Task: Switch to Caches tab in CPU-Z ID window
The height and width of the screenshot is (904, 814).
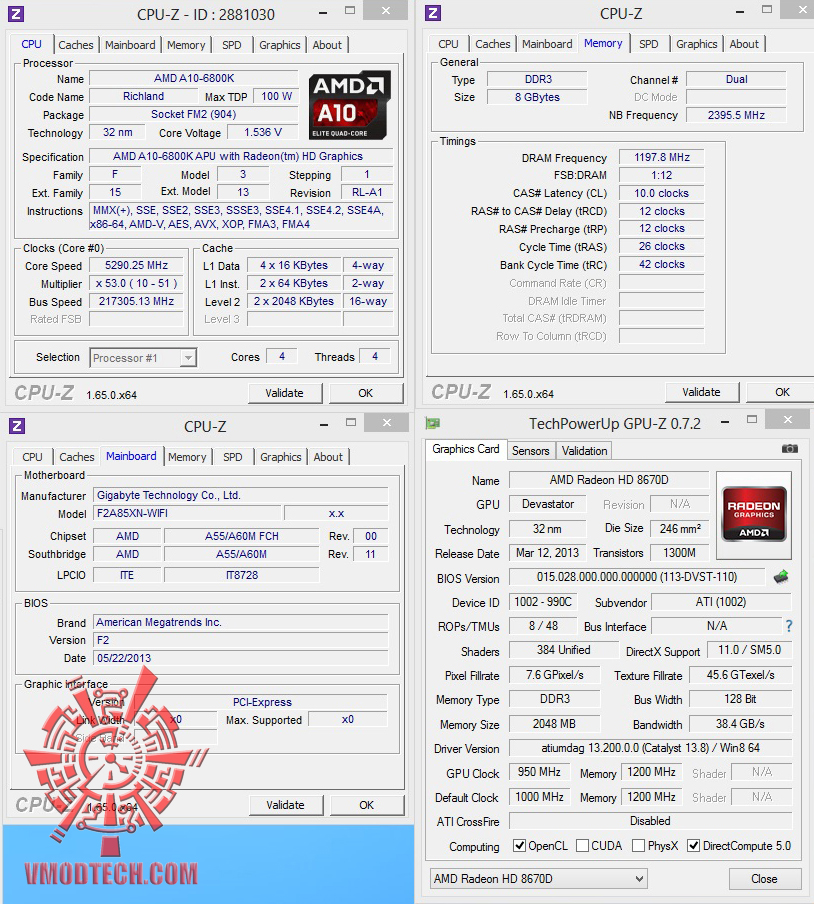Action: coord(76,45)
